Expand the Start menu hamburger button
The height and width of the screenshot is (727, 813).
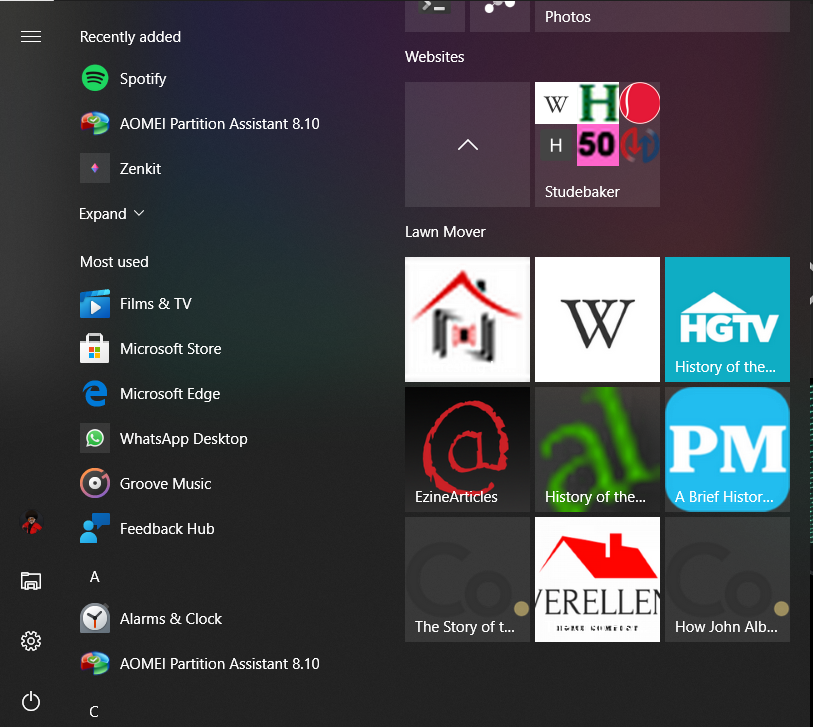(31, 37)
